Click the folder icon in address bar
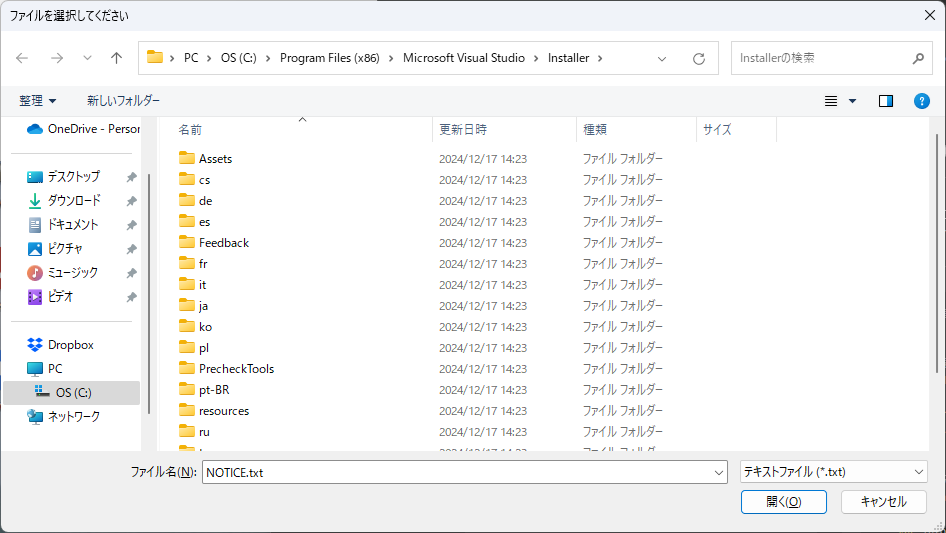This screenshot has width=946, height=533. click(155, 57)
